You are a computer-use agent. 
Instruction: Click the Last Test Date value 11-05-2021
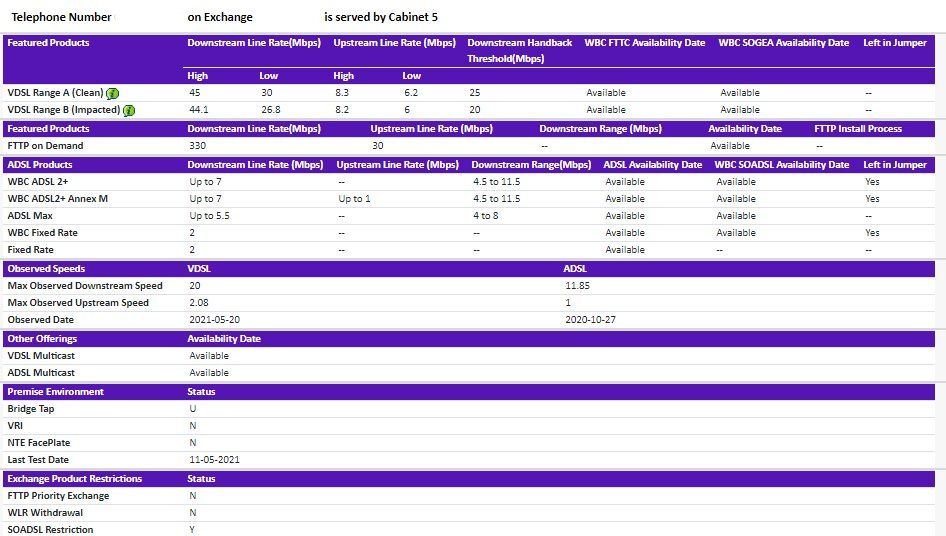coord(214,460)
